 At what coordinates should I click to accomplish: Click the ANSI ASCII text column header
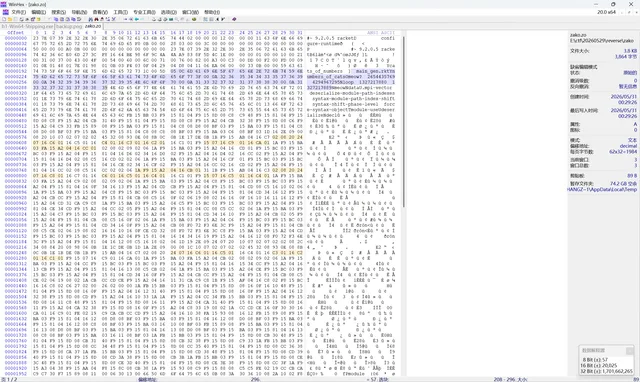click(x=380, y=33)
